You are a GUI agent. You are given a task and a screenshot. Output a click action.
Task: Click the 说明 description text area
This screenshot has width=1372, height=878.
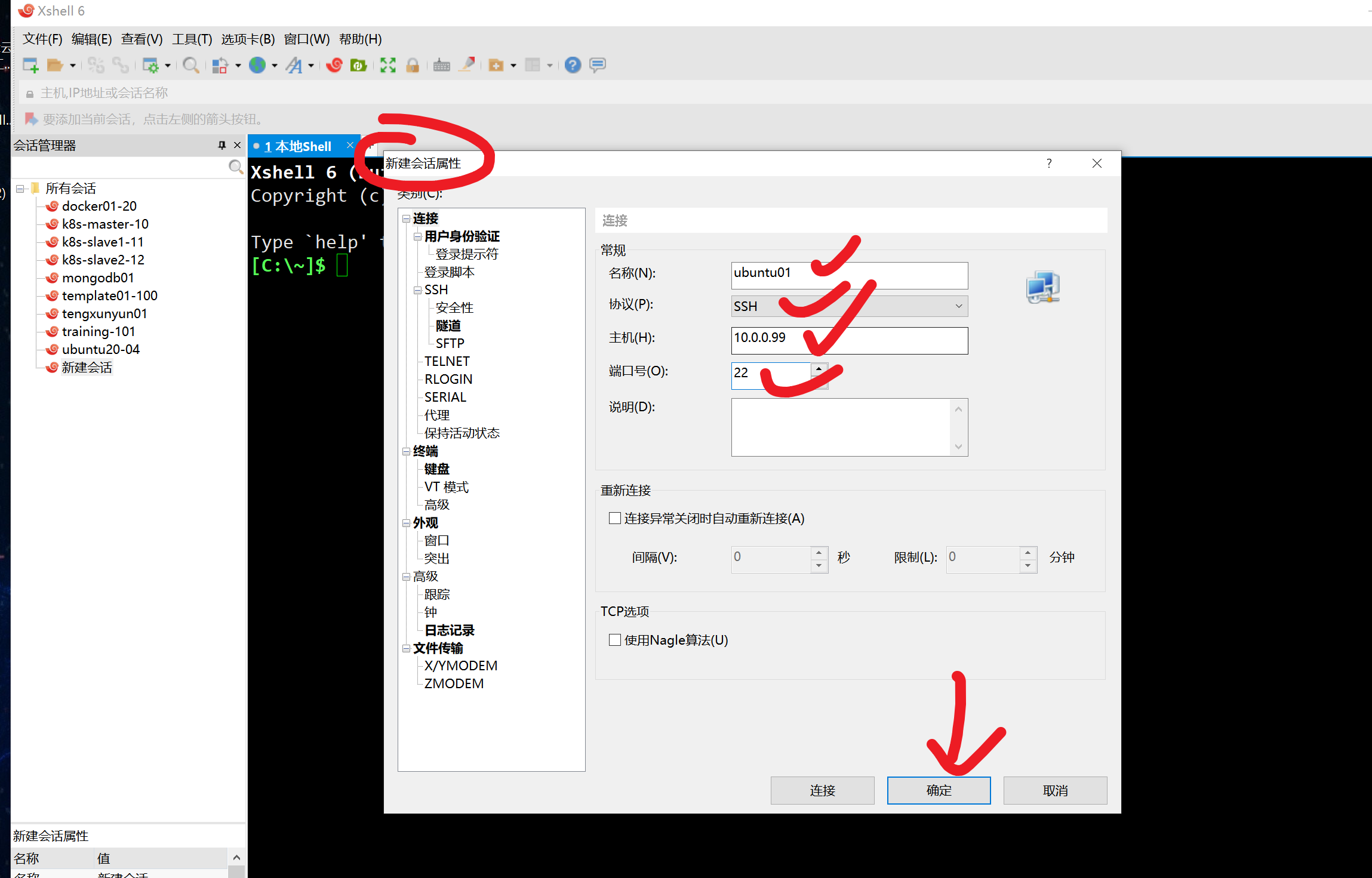click(841, 427)
